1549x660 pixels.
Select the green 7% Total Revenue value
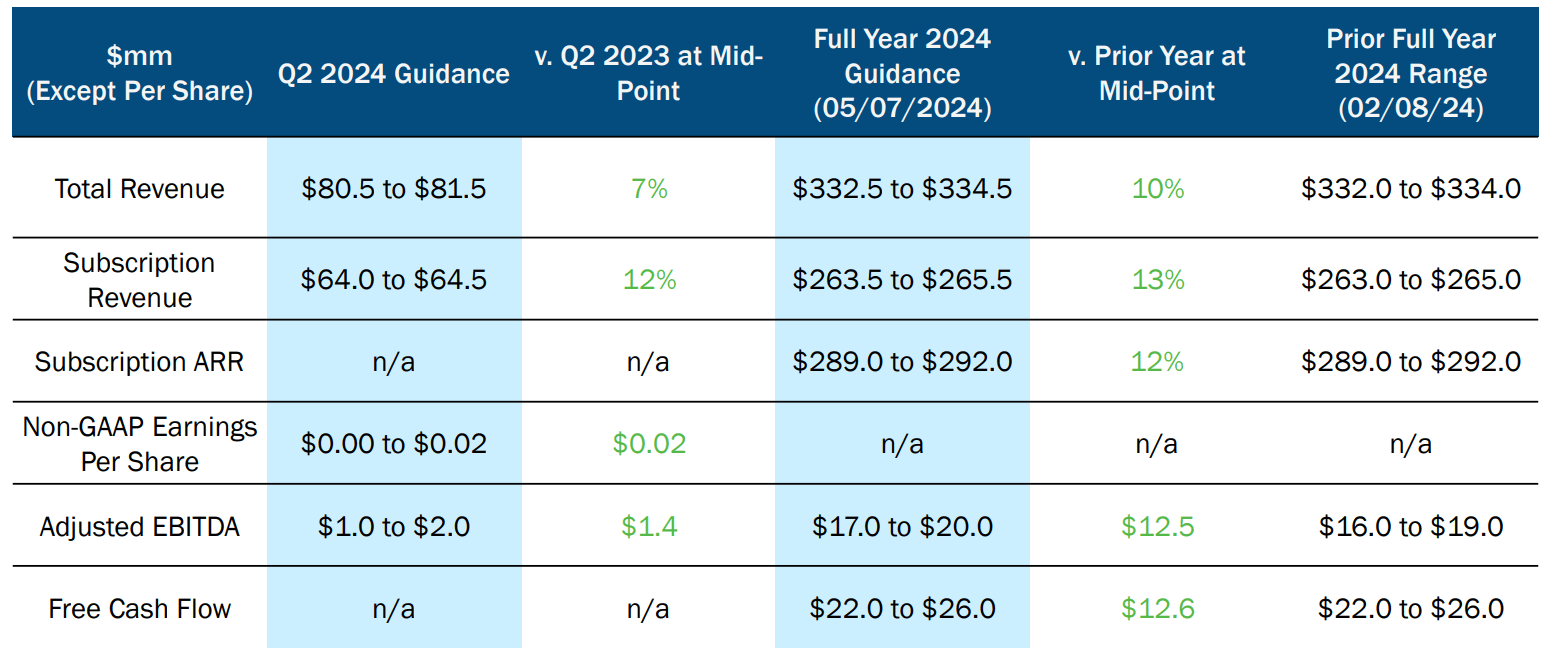click(649, 189)
